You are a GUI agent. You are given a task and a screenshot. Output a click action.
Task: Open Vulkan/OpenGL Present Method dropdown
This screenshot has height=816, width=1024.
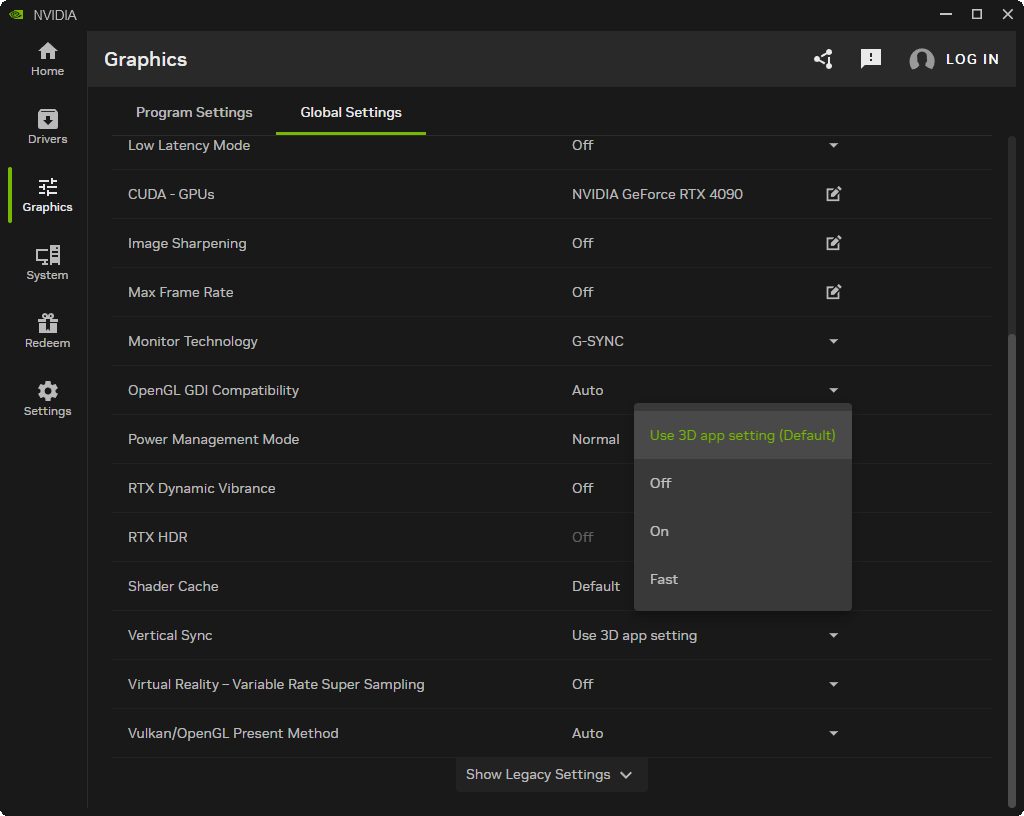click(x=833, y=733)
